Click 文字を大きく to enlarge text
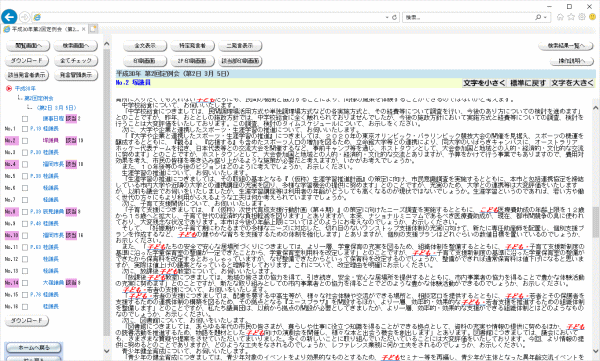This screenshot has width=600, height=361. click(572, 83)
